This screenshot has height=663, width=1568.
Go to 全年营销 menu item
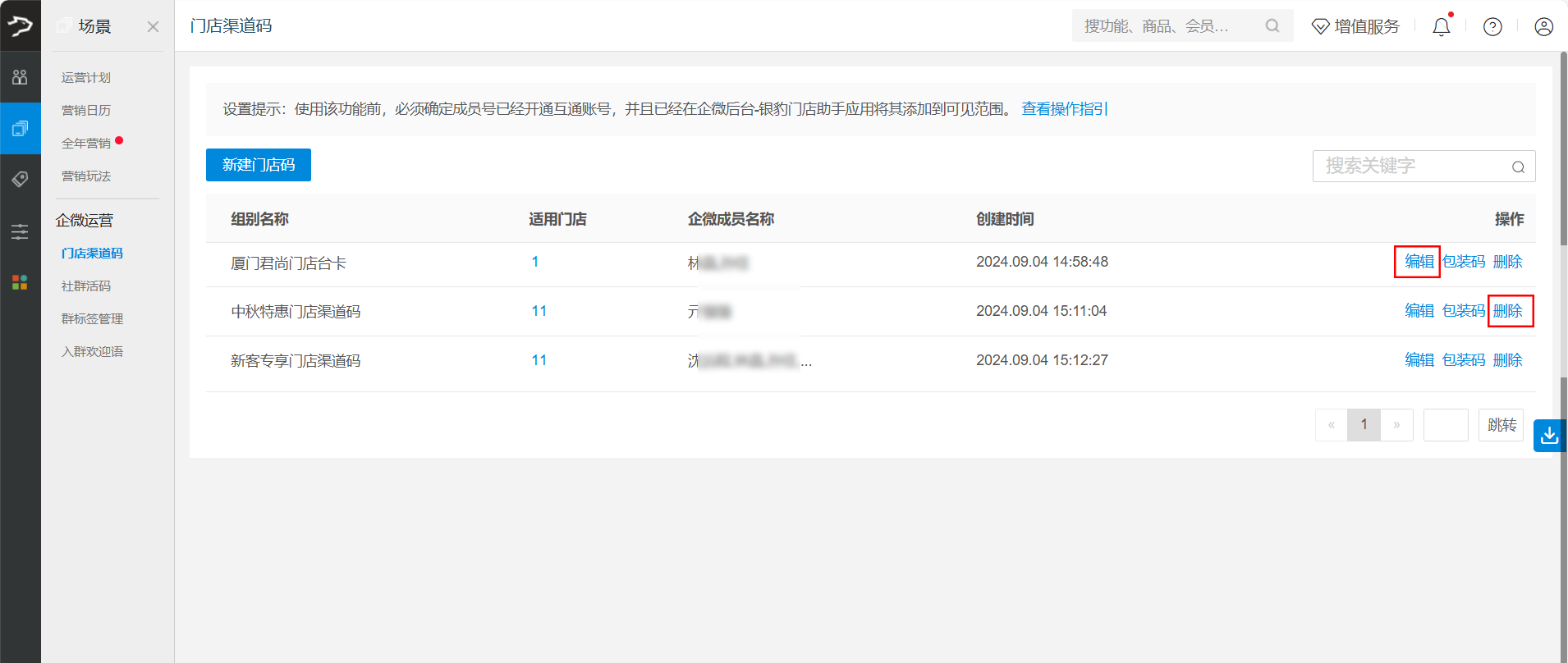(86, 144)
